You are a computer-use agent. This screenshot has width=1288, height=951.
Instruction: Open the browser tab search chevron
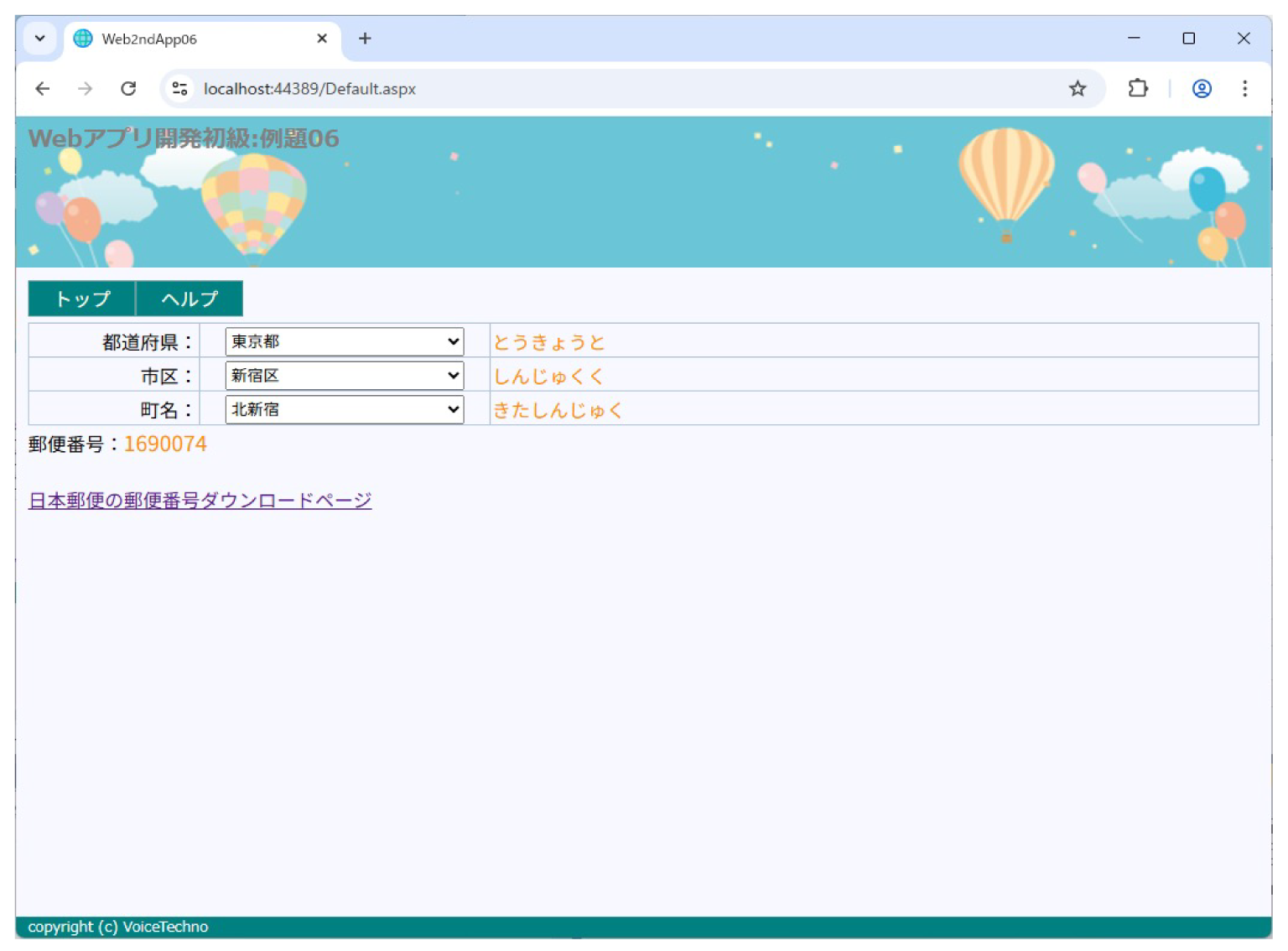pos(39,39)
